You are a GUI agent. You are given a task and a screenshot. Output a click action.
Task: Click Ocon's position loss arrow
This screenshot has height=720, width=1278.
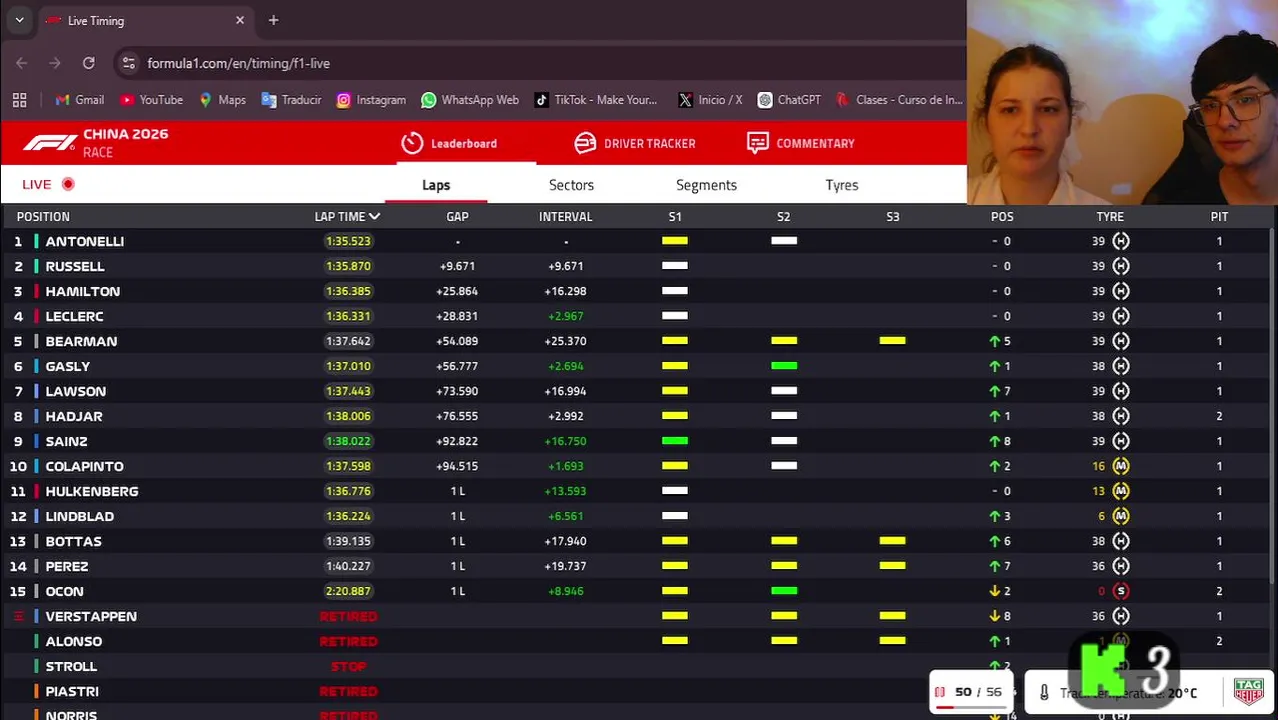tap(995, 591)
